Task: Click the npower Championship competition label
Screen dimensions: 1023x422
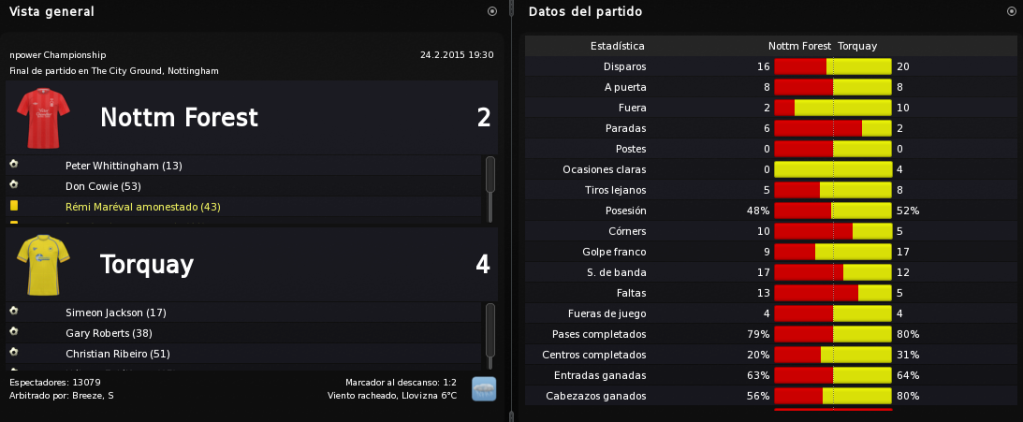Action: 57,55
